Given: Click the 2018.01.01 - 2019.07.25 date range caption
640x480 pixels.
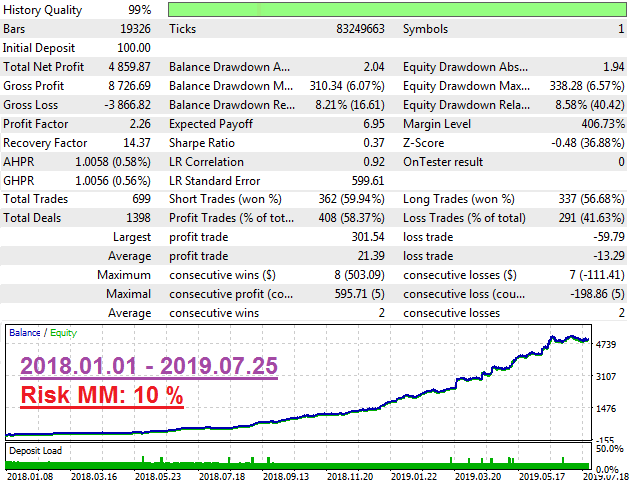Looking at the screenshot, I should [x=149, y=366].
